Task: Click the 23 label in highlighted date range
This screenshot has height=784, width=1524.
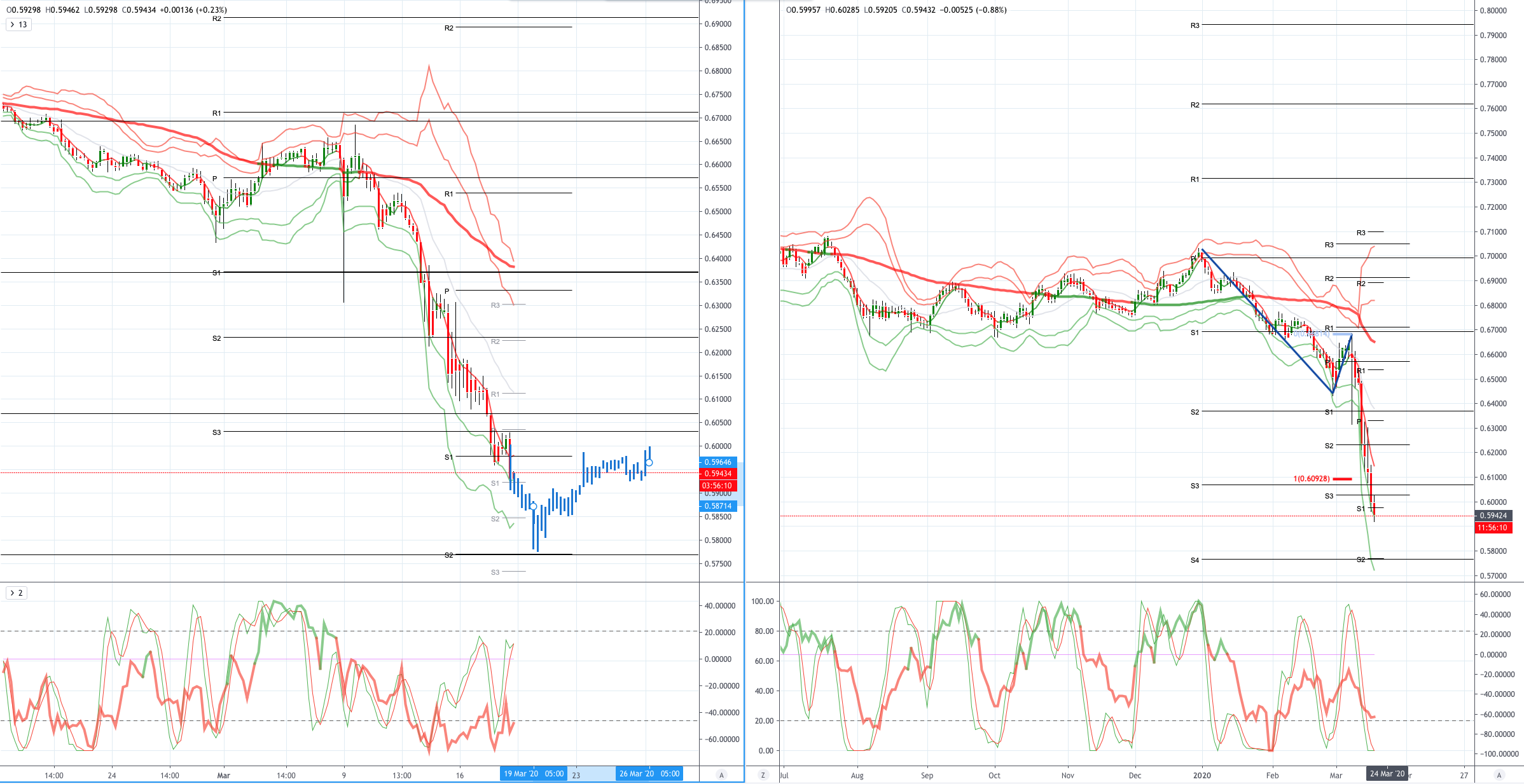Action: pos(576,775)
